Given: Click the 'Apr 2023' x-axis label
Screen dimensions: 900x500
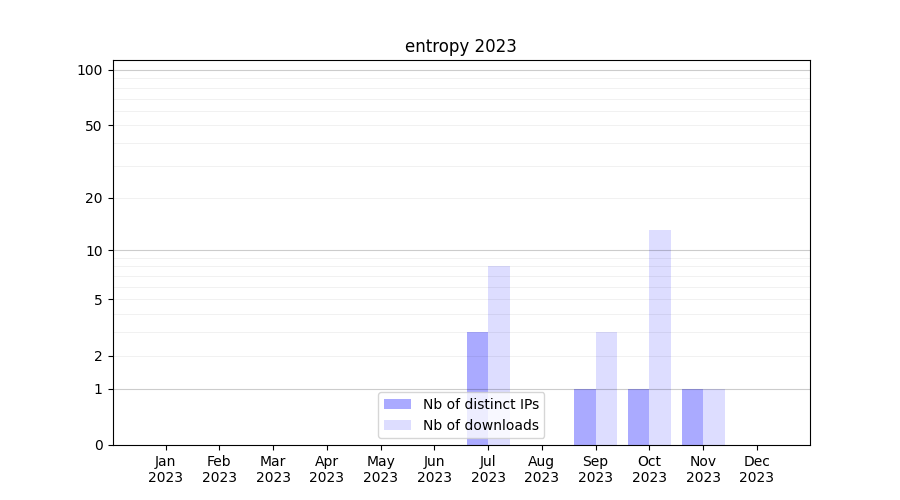Looking at the screenshot, I should click(x=327, y=469).
